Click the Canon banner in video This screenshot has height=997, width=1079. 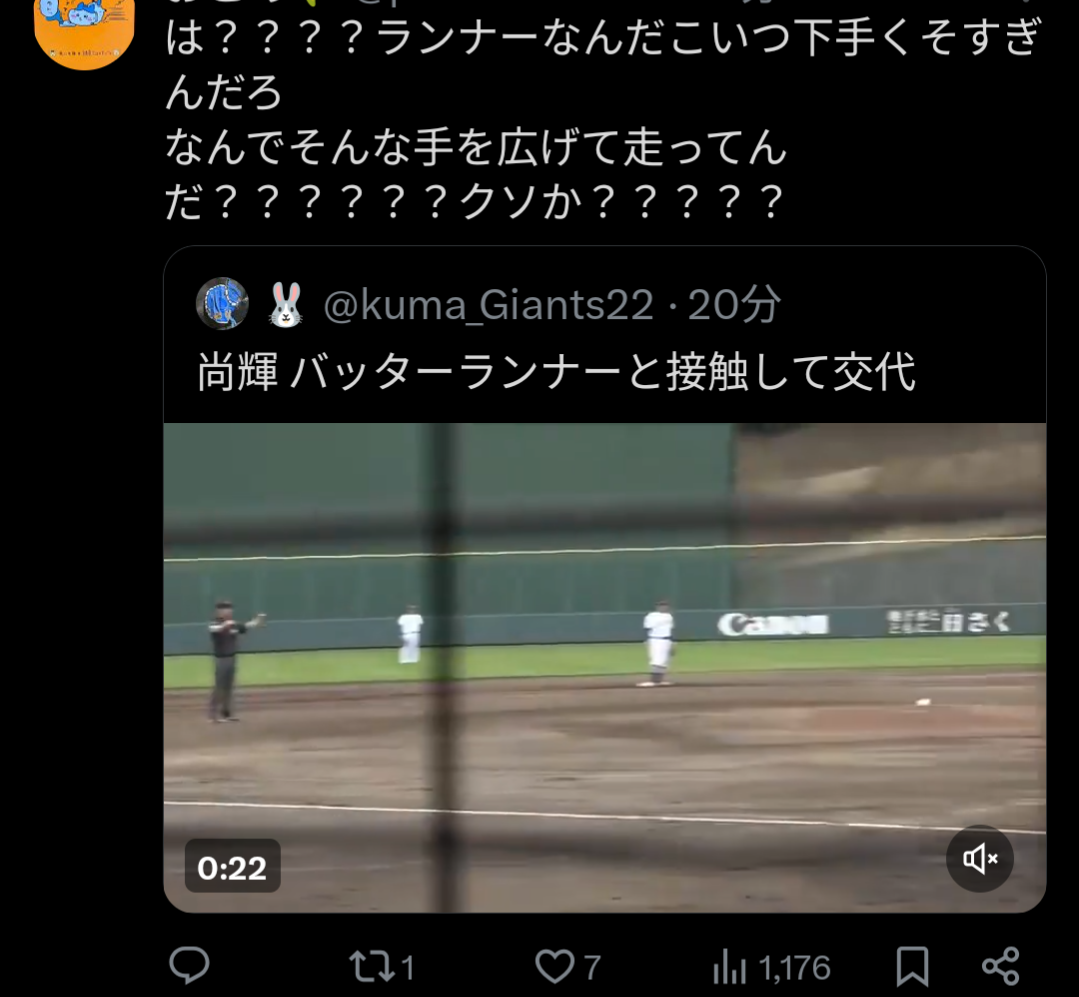pos(773,625)
